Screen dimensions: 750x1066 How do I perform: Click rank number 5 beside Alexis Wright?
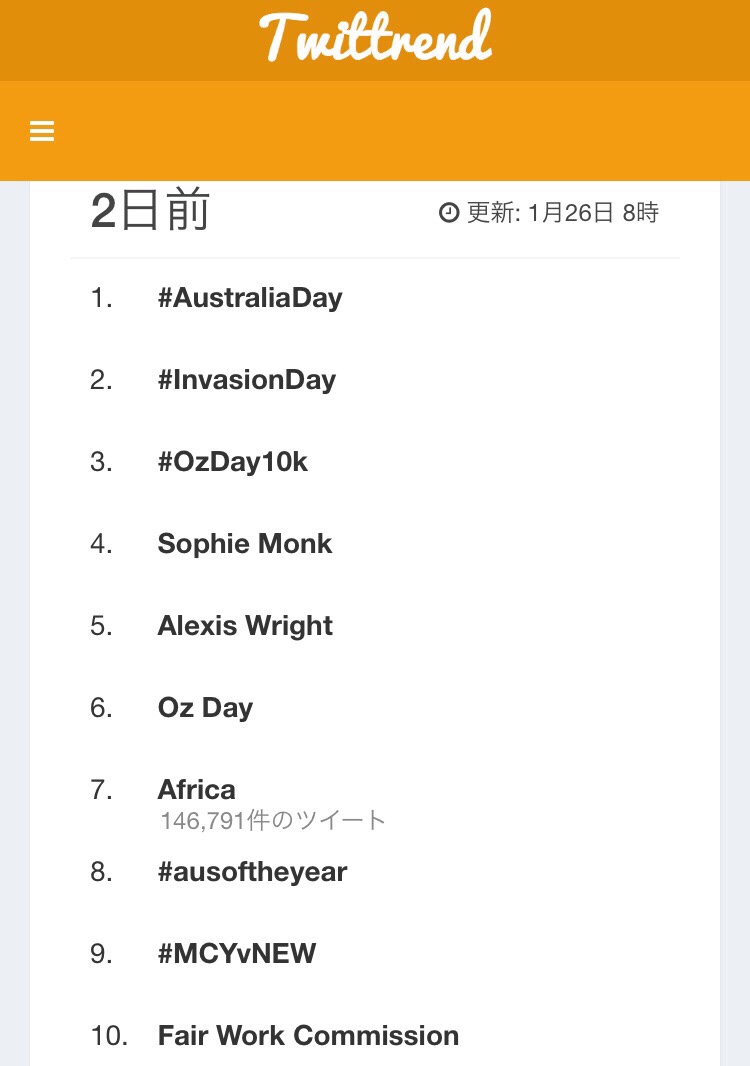click(x=102, y=626)
